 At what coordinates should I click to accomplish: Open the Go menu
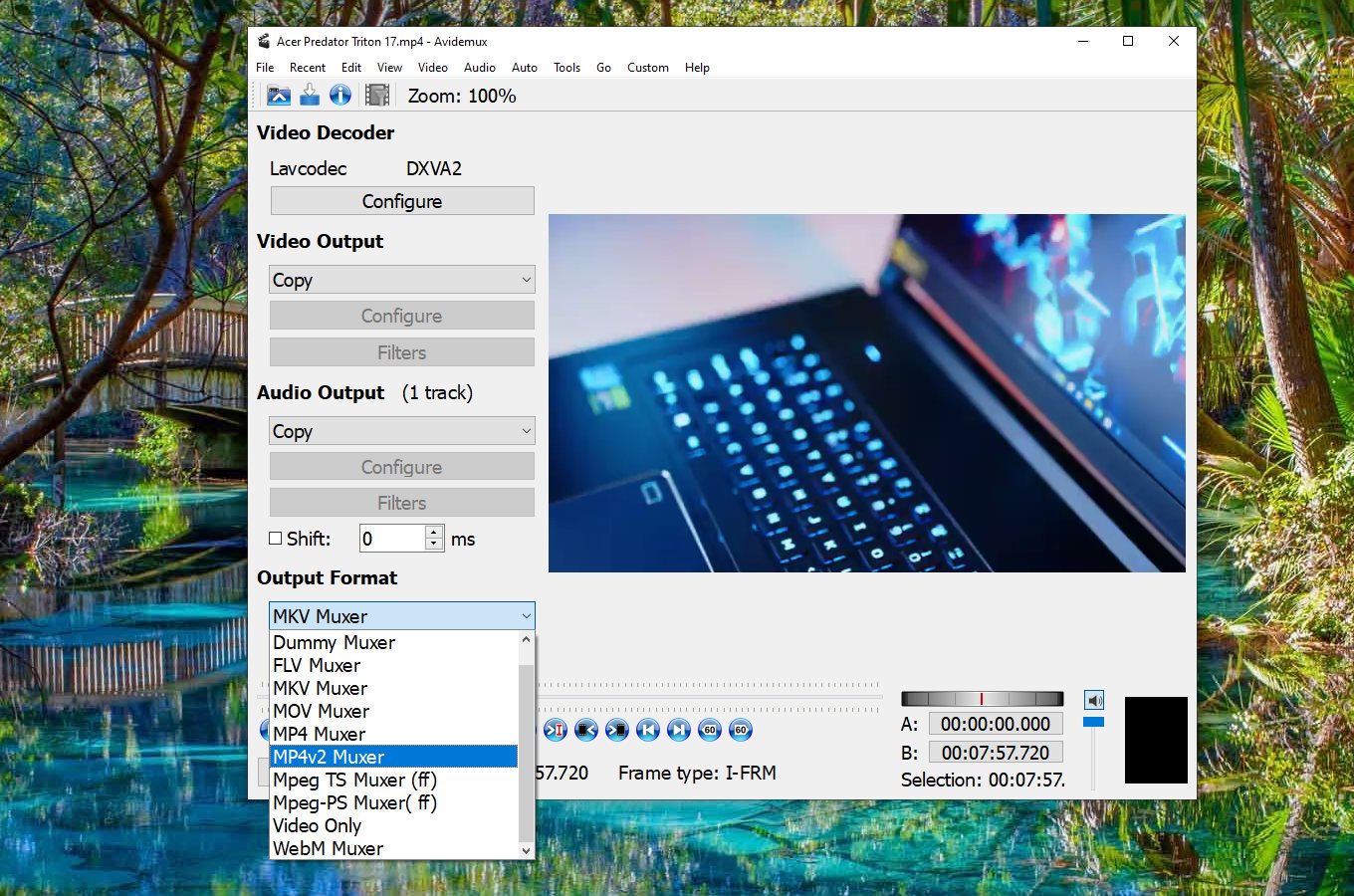pos(603,68)
